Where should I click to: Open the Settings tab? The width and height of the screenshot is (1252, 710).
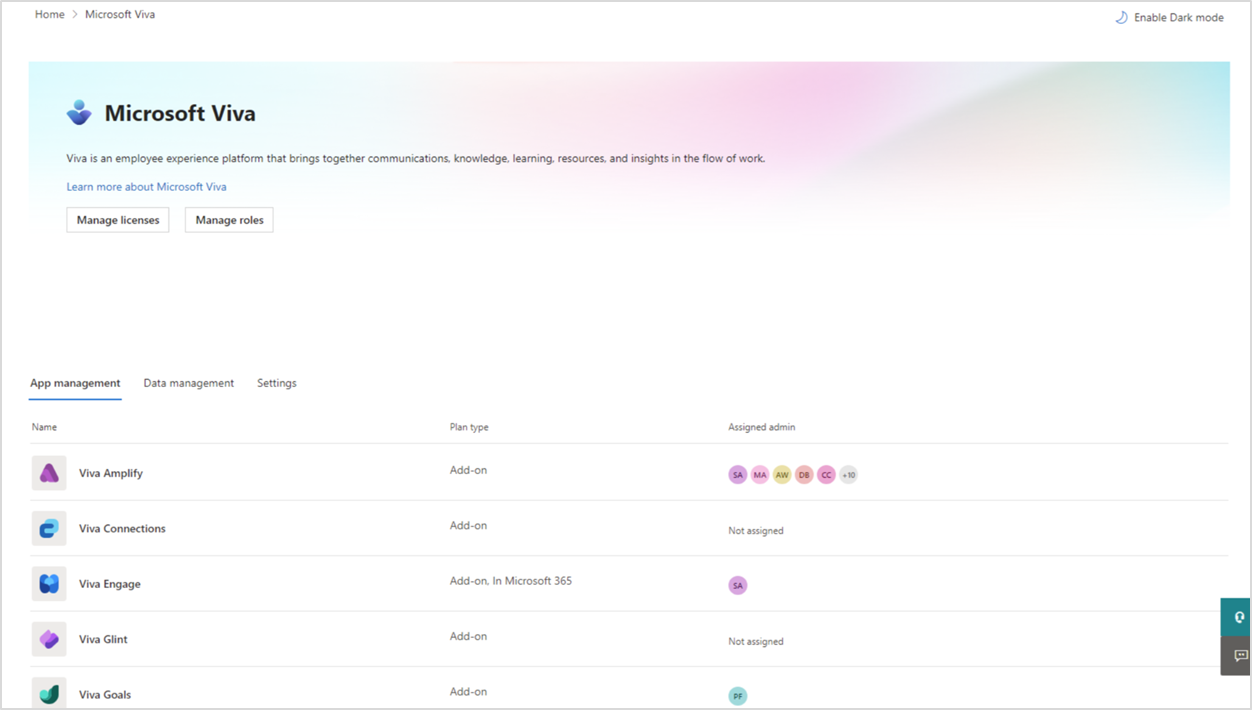(x=276, y=382)
